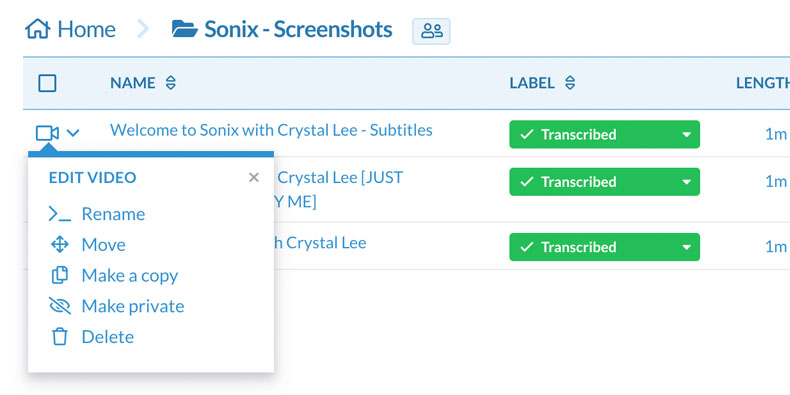Click the Move arrows icon
Image resolution: width=790 pixels, height=395 pixels.
[x=59, y=245]
